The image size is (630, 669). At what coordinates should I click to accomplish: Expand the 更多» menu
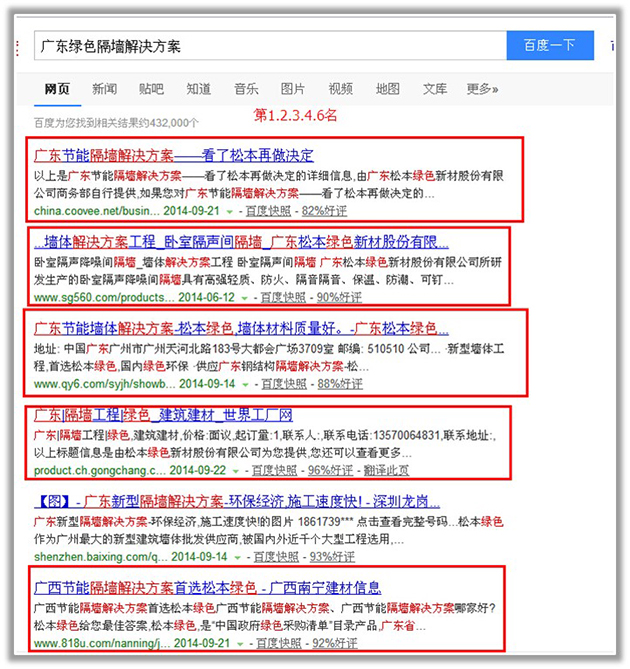coord(482,89)
